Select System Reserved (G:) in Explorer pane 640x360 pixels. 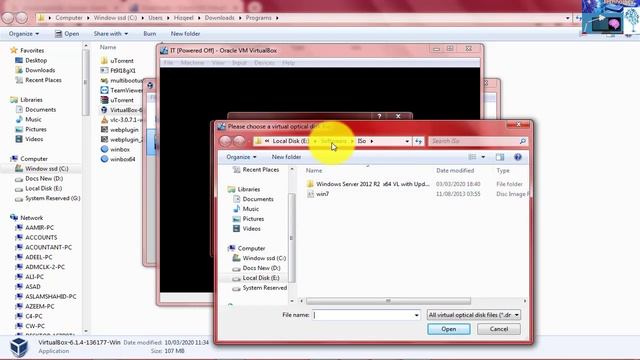coord(47,198)
